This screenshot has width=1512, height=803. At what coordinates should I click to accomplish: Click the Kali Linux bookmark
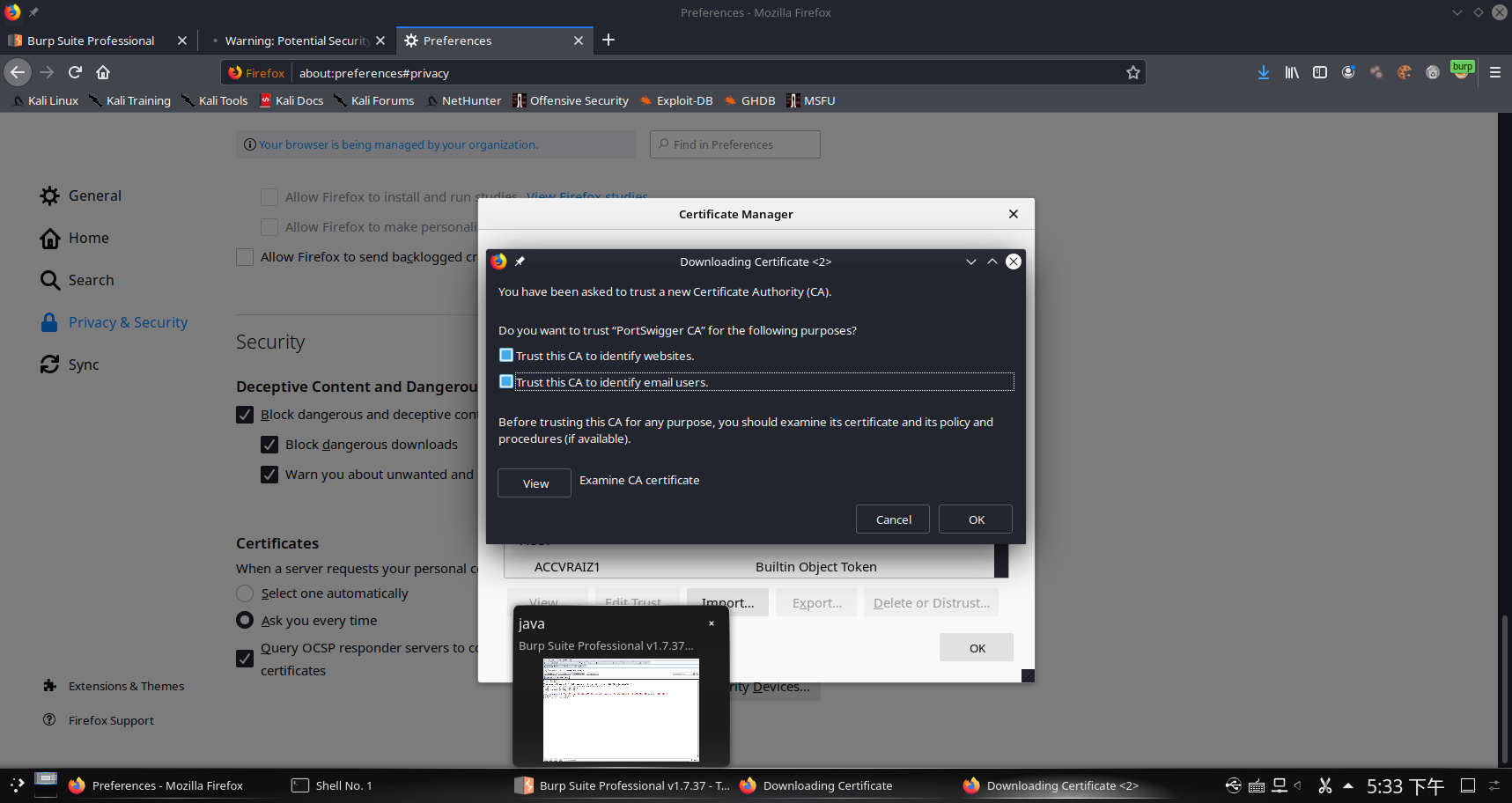click(45, 100)
